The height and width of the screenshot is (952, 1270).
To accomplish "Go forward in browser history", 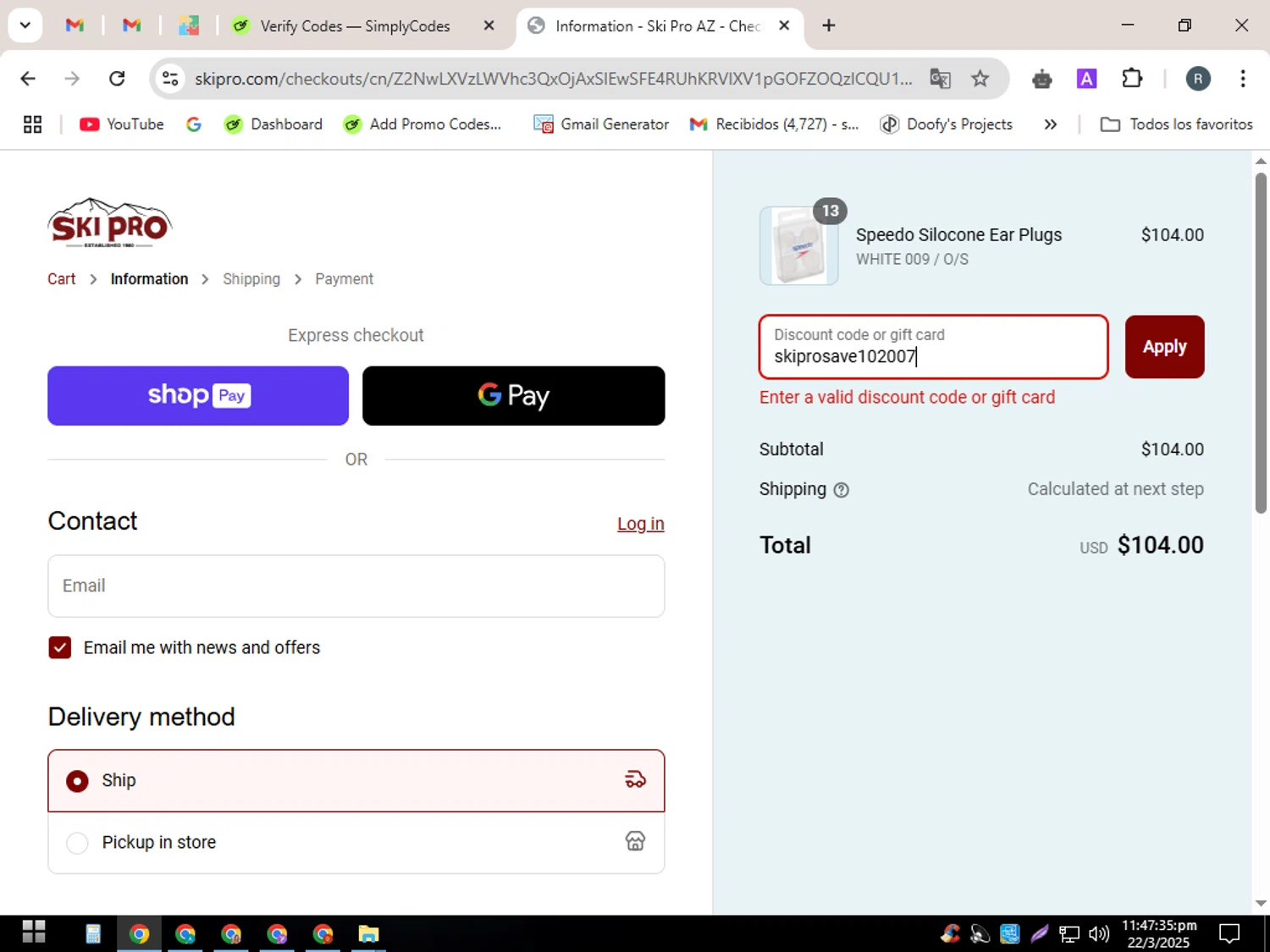I will pos(72,79).
